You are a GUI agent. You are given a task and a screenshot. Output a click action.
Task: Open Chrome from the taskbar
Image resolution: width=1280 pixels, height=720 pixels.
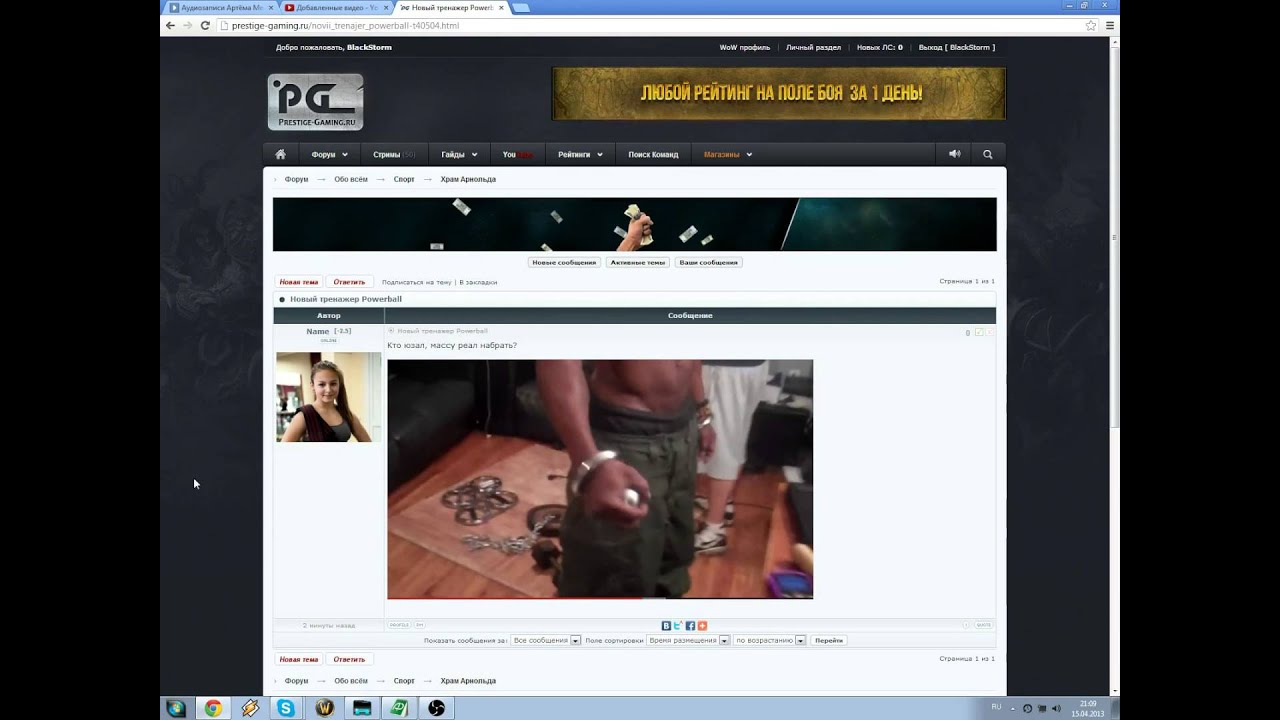pos(213,708)
